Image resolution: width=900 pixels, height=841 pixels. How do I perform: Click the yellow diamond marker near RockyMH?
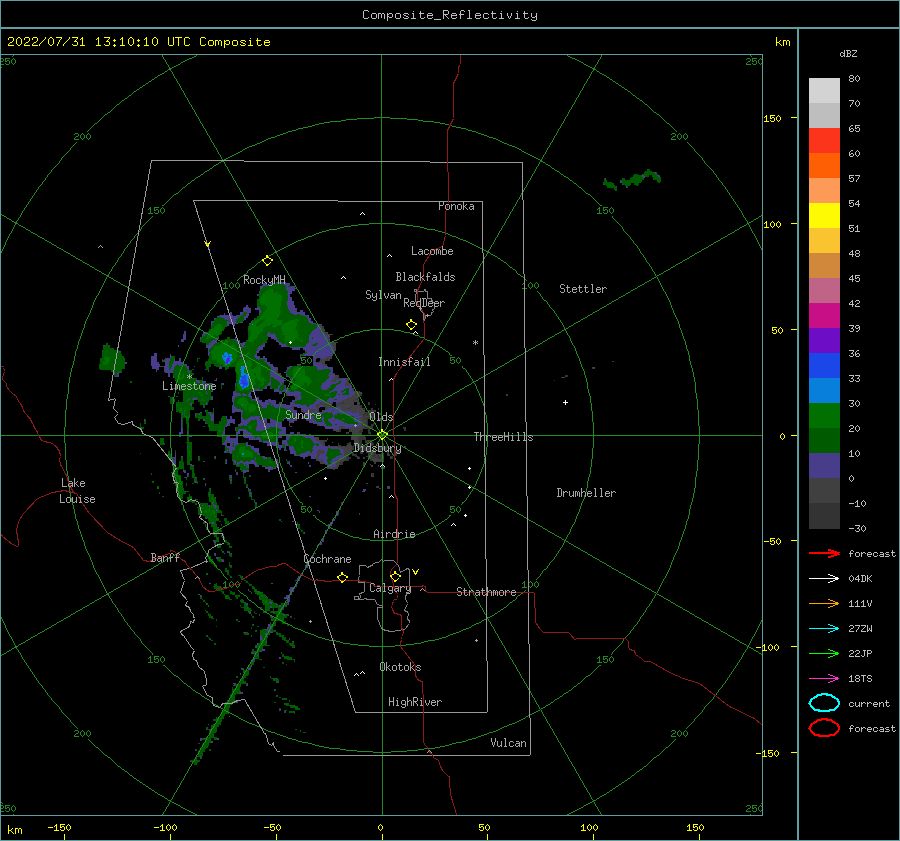pyautogui.click(x=267, y=261)
